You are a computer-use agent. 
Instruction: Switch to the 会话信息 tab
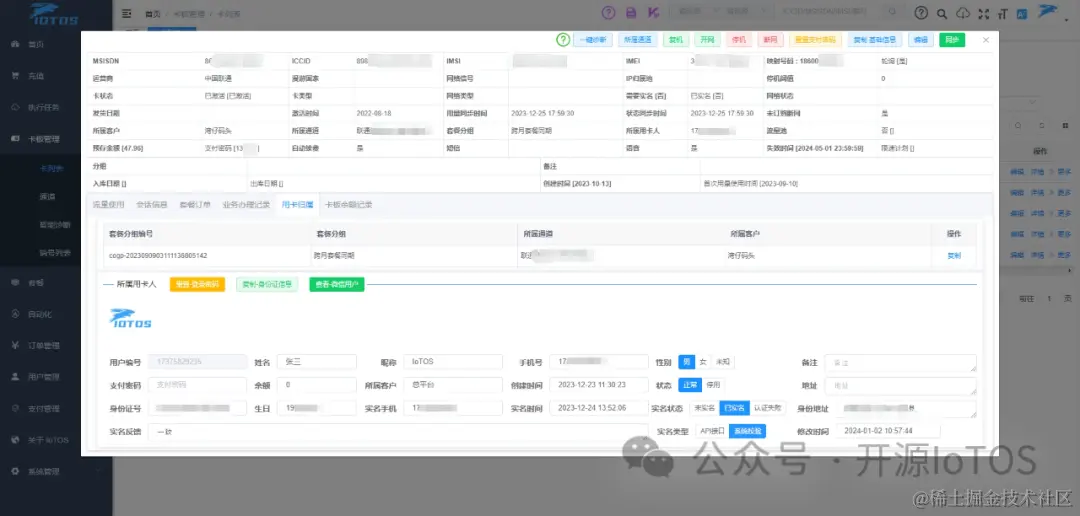point(152,205)
